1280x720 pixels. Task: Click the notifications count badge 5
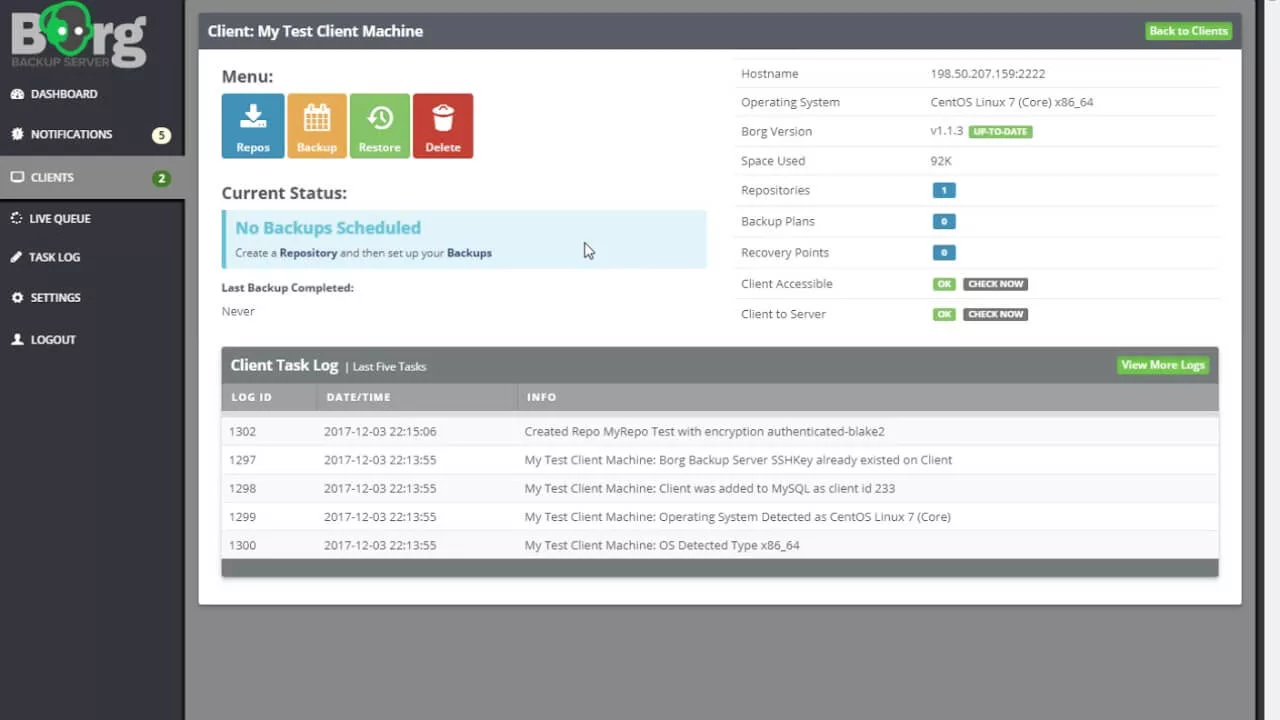pyautogui.click(x=161, y=135)
